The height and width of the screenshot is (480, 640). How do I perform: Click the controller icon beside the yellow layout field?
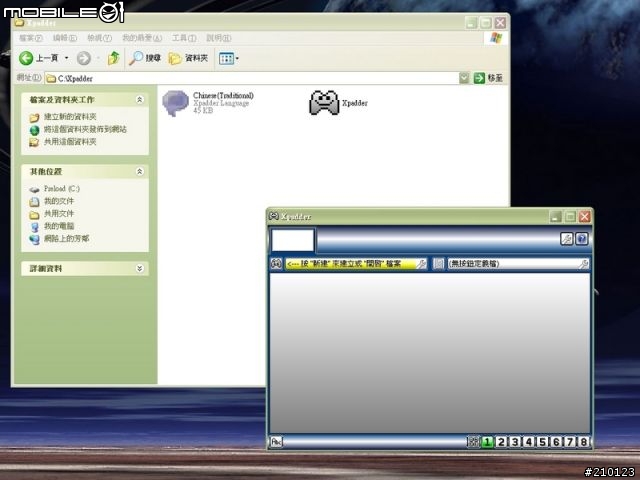pos(276,264)
